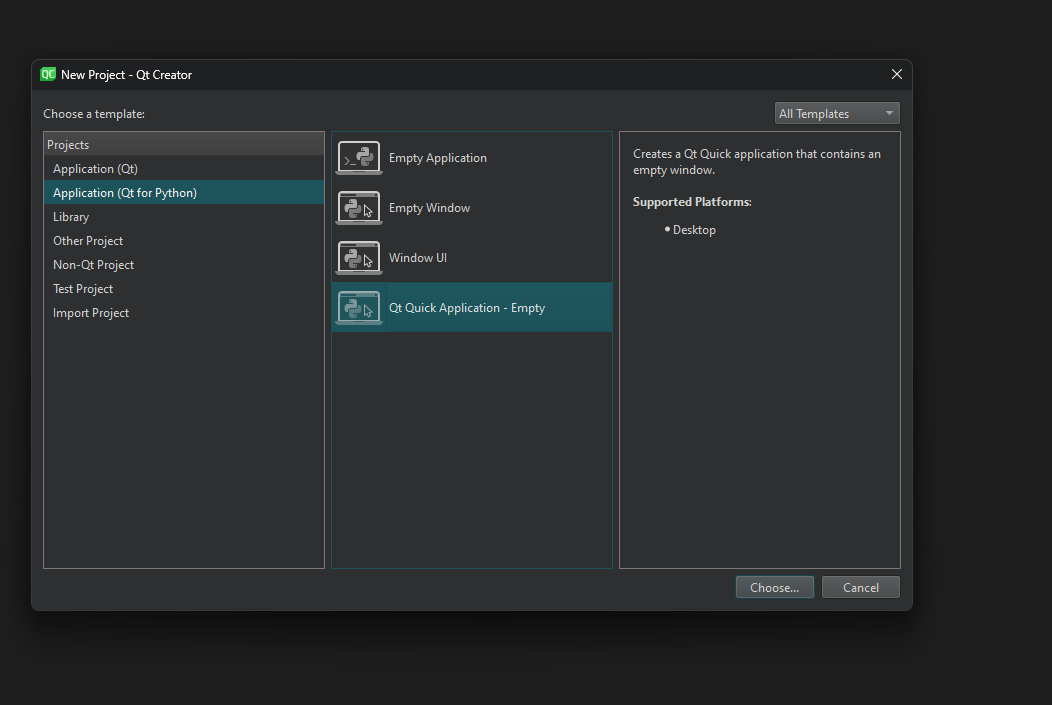Select Other Project category
1052x705 pixels.
point(184,241)
